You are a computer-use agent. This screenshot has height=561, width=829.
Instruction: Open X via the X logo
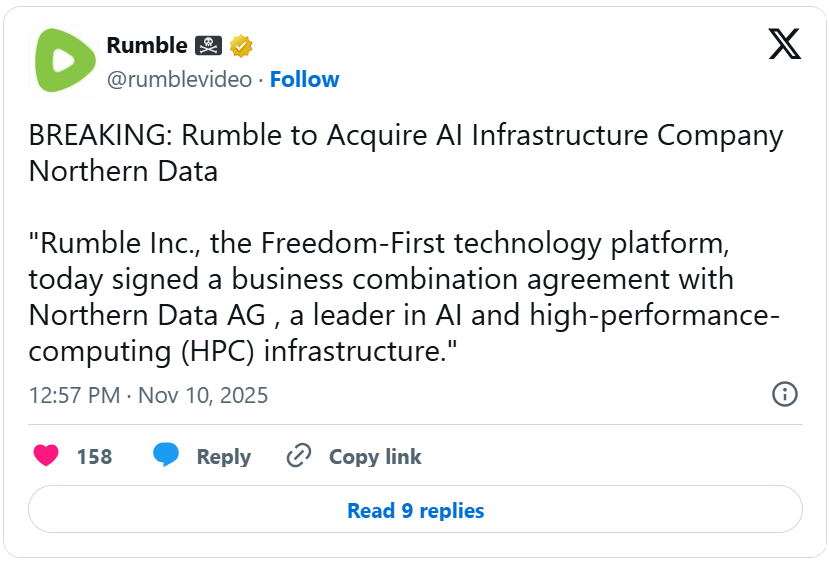tap(784, 44)
